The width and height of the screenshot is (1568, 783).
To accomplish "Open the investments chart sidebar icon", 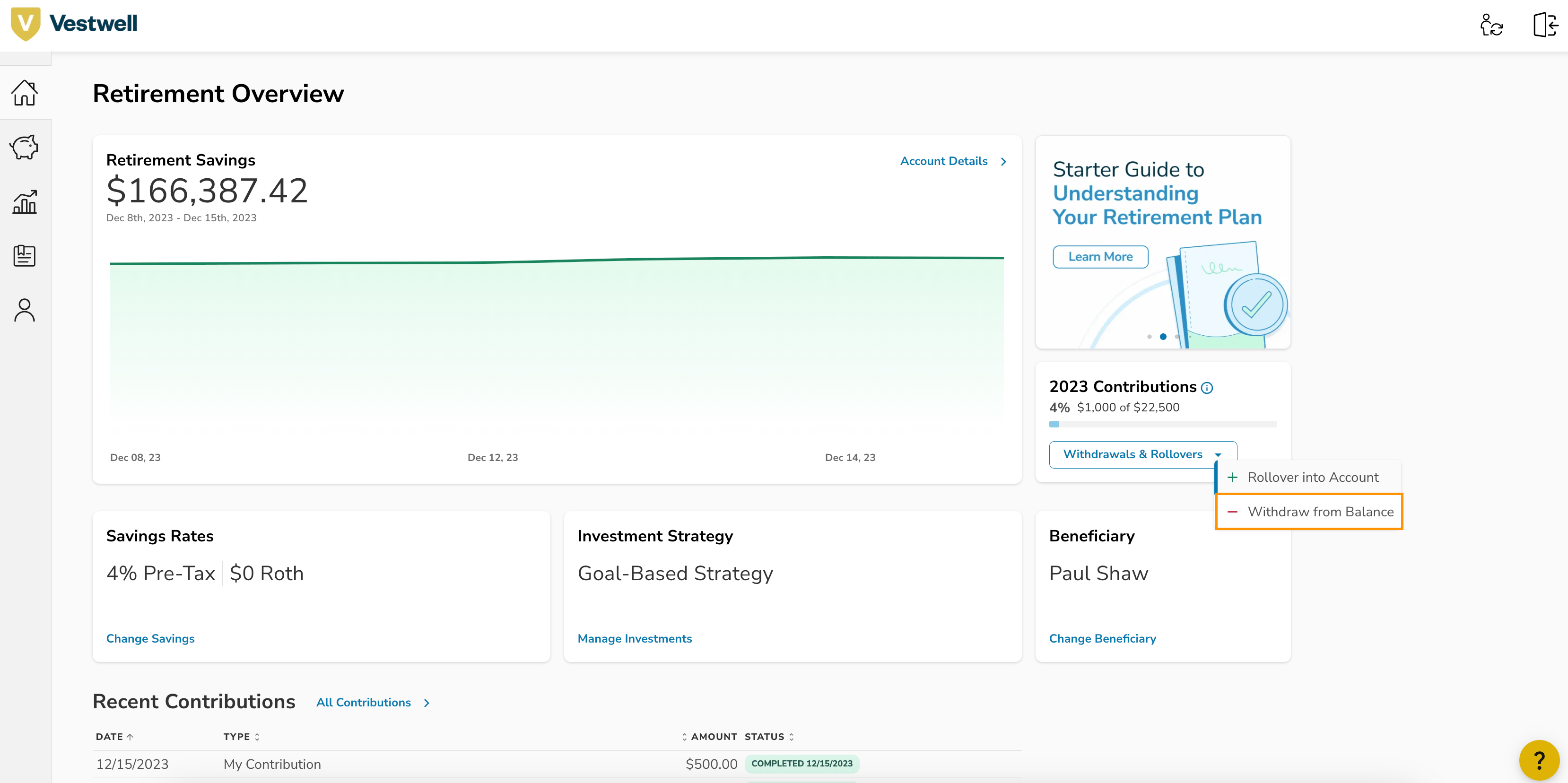I will click(24, 201).
